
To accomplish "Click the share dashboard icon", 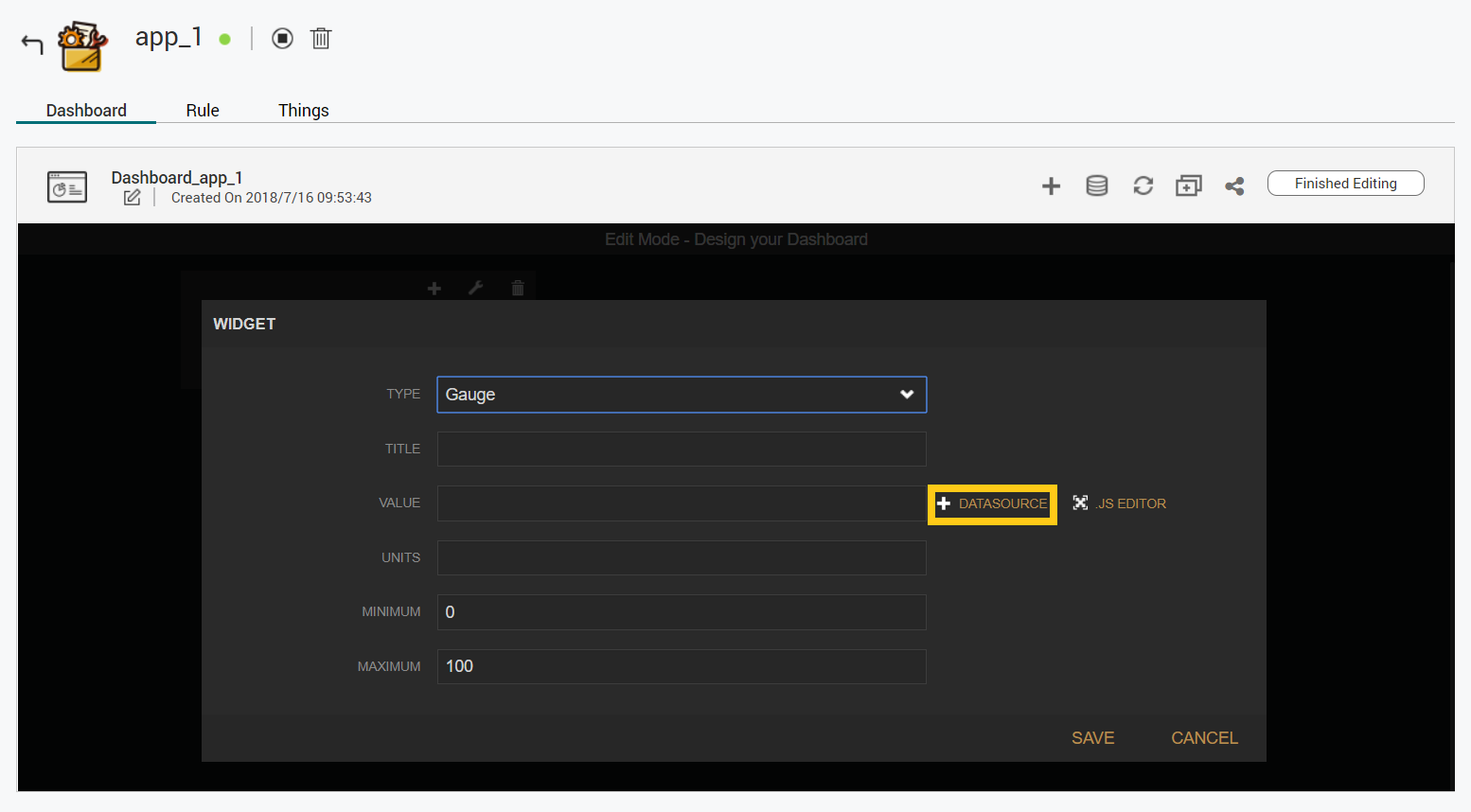I will 1234,186.
